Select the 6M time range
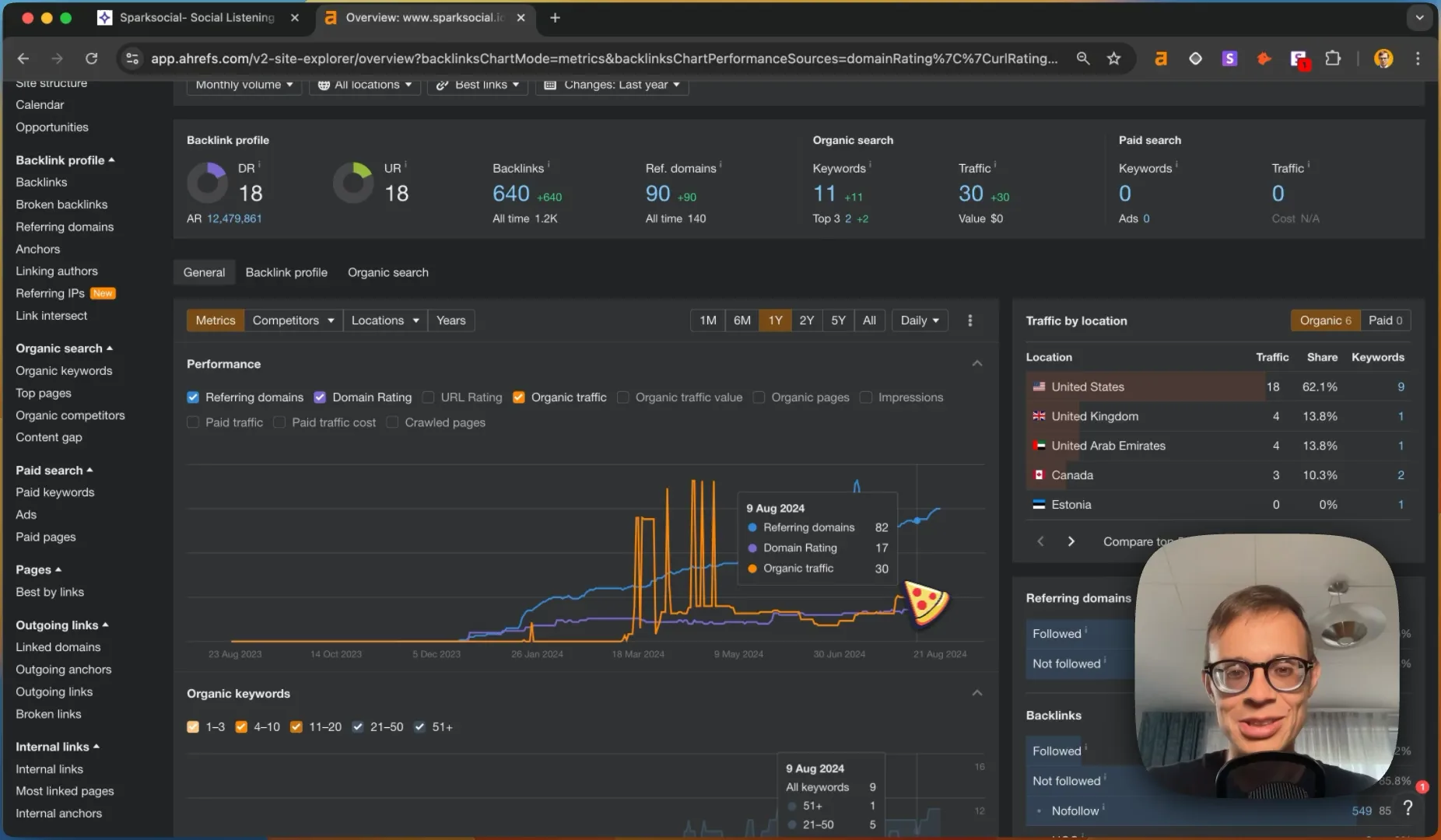Image resolution: width=1441 pixels, height=840 pixels. point(742,320)
